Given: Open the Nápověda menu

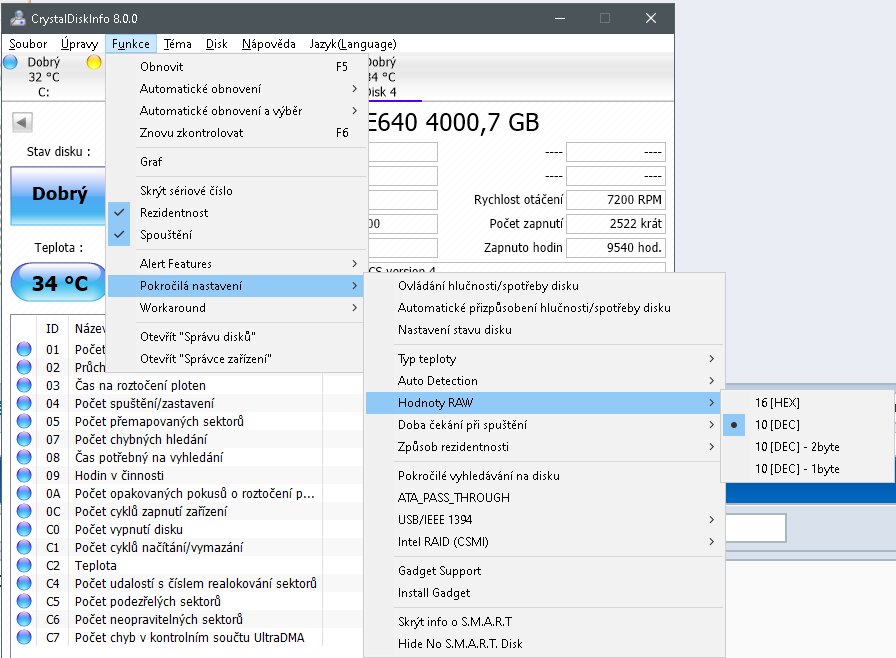Looking at the screenshot, I should click(x=269, y=44).
